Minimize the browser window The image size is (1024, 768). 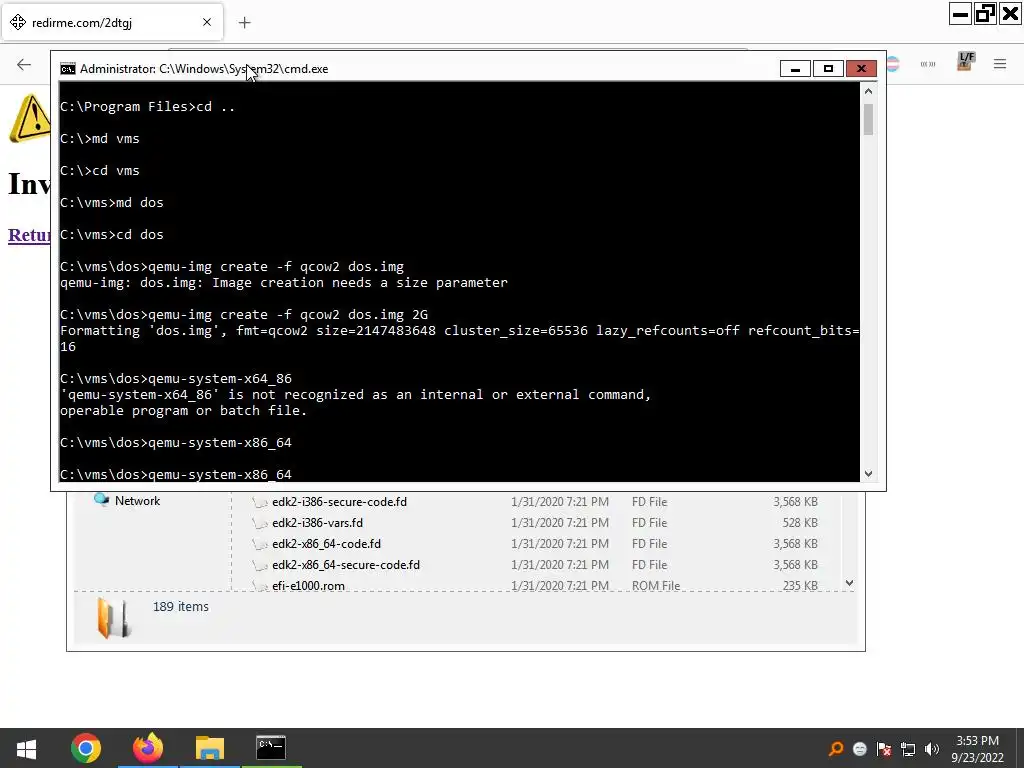point(960,14)
